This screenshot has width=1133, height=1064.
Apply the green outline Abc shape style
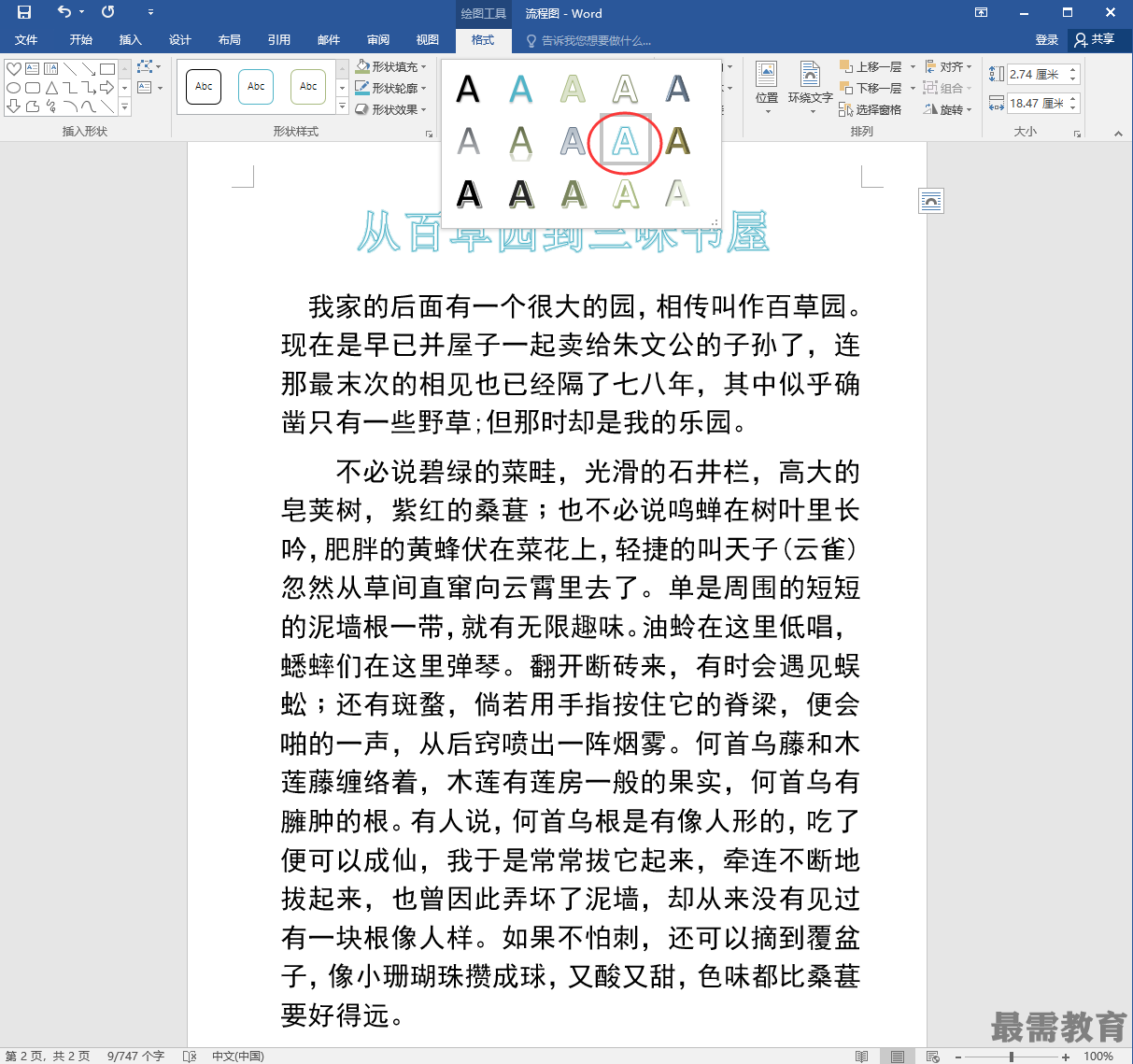coord(308,87)
